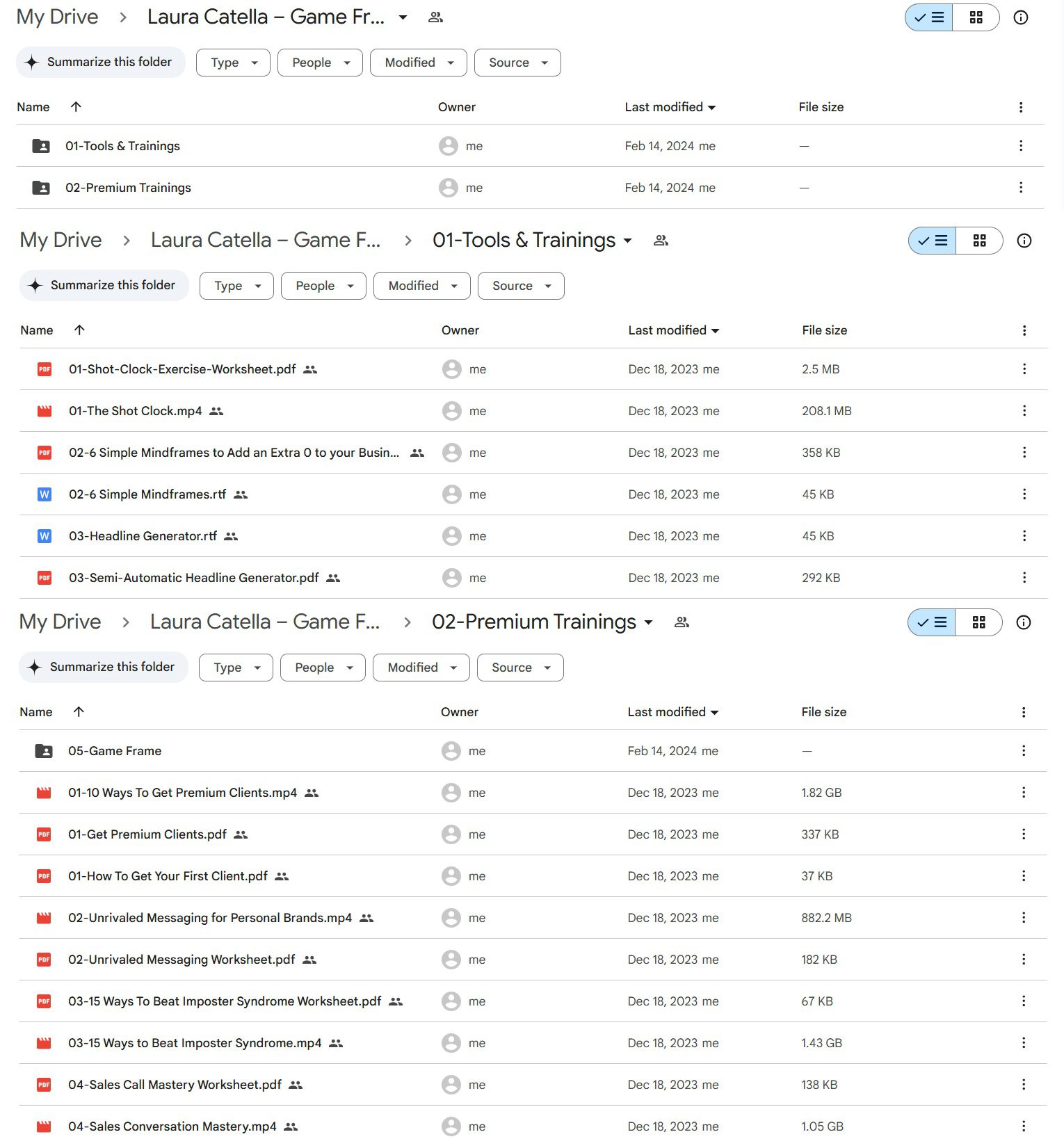Open the 02-Premium Trainings folder row

point(530,188)
